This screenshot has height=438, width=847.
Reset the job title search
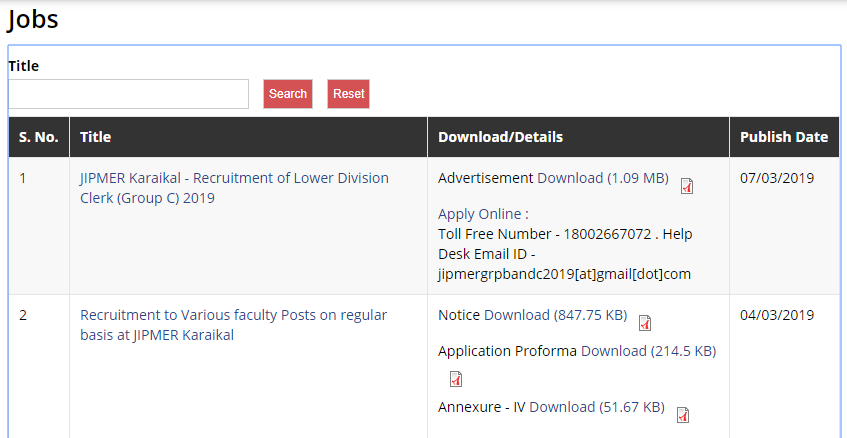[x=348, y=94]
